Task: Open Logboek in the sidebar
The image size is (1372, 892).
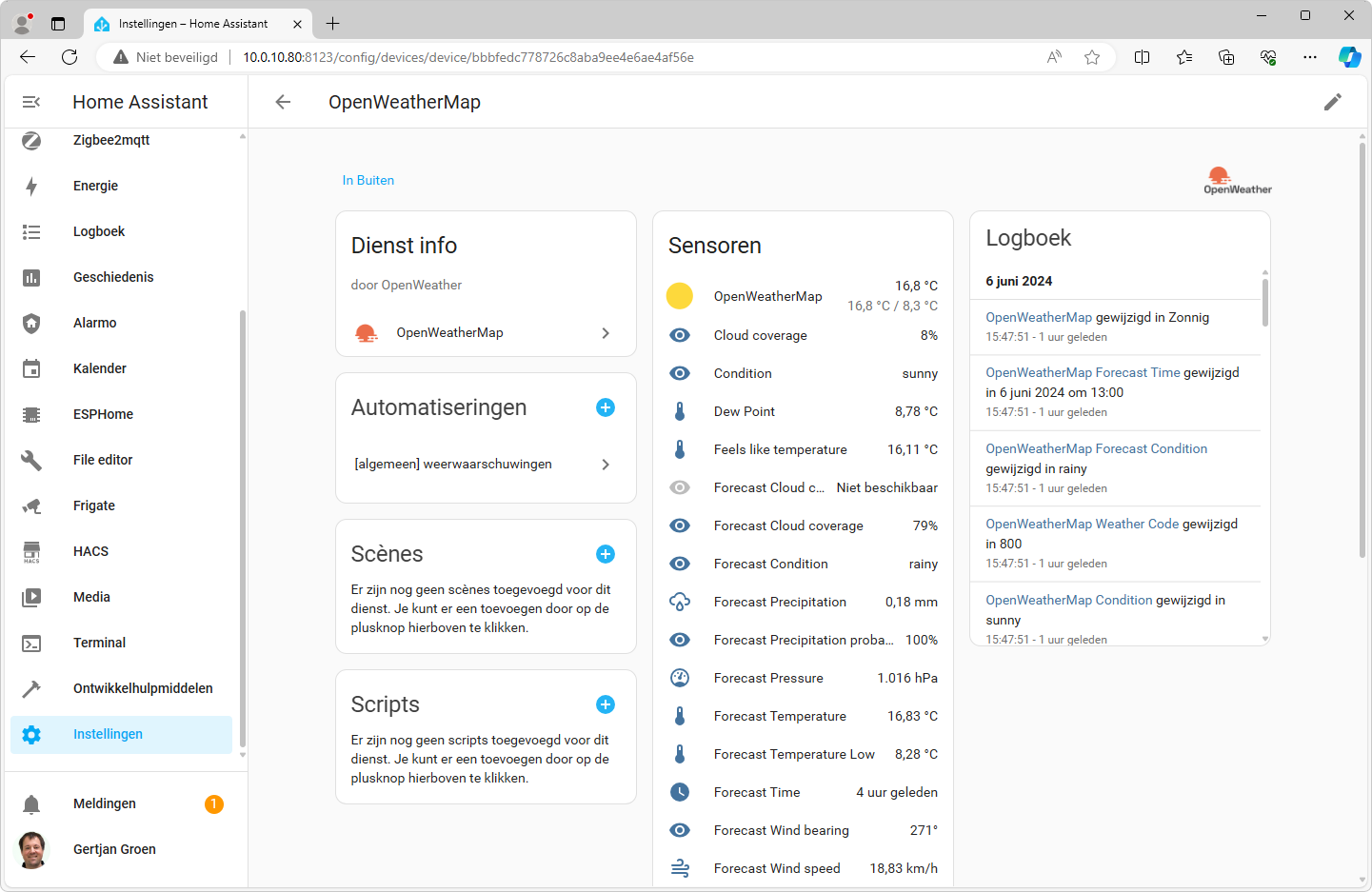Action: click(99, 231)
